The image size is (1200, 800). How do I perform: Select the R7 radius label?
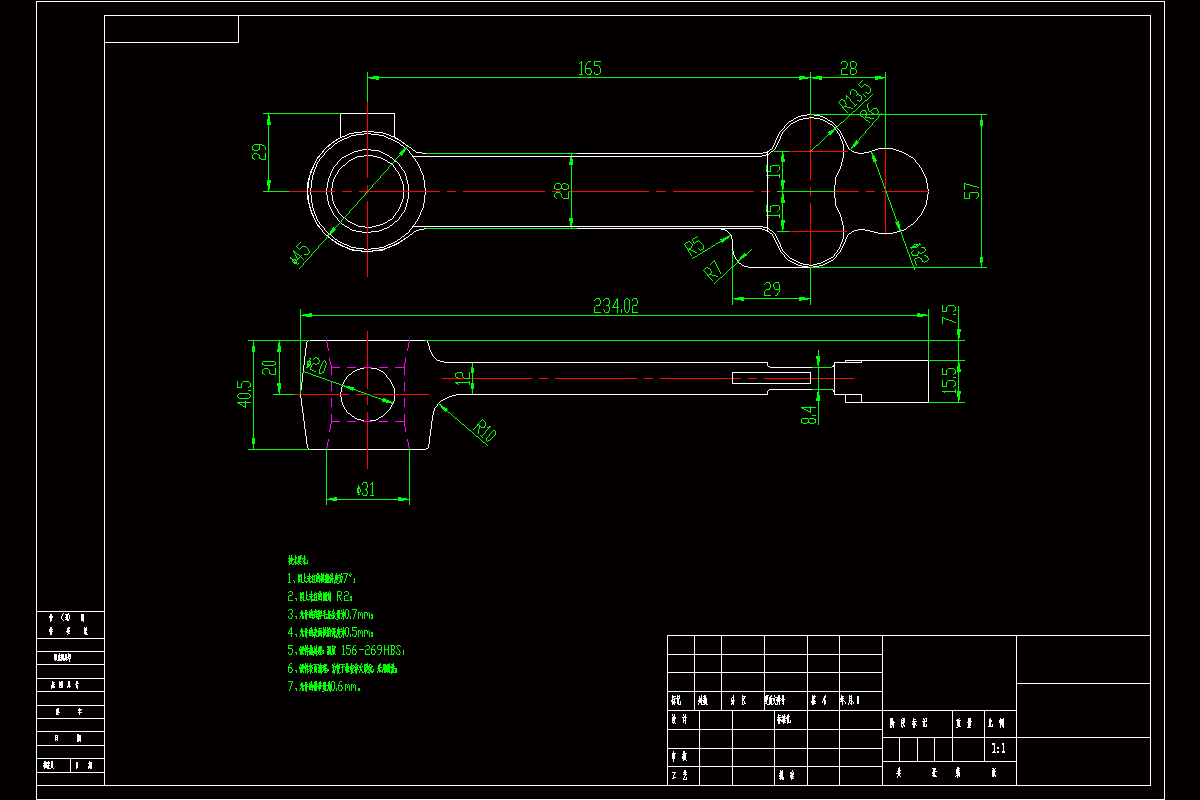[x=714, y=270]
